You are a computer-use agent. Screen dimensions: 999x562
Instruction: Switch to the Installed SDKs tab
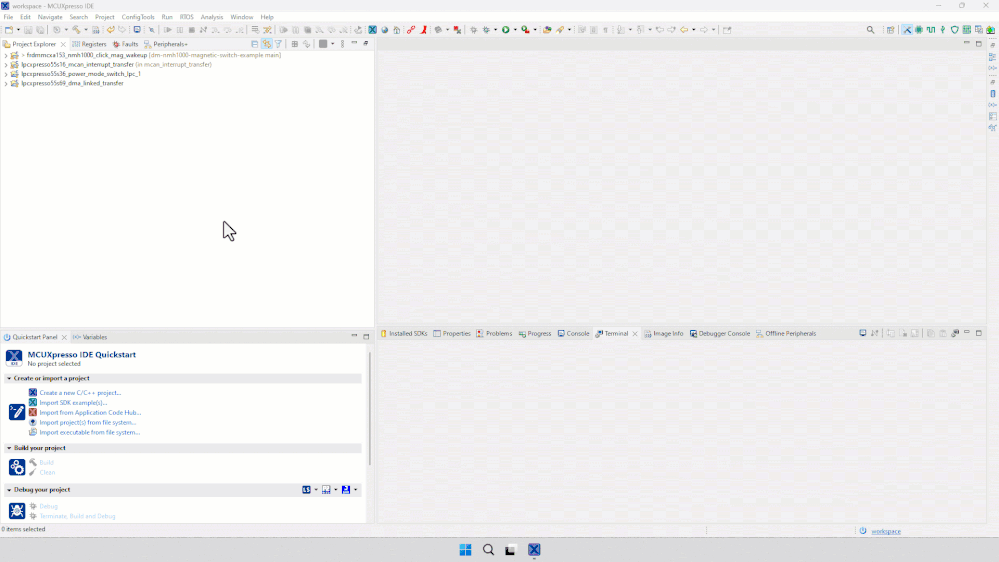pos(404,333)
